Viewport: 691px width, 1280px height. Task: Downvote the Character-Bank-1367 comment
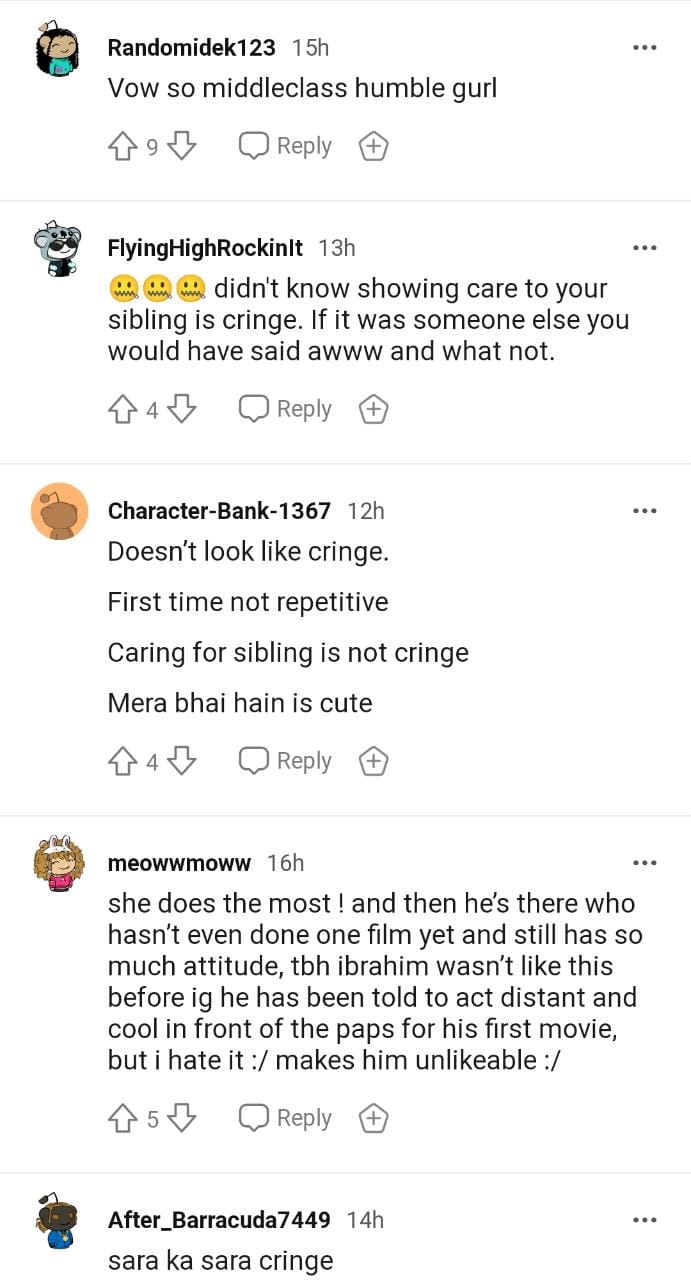(181, 762)
